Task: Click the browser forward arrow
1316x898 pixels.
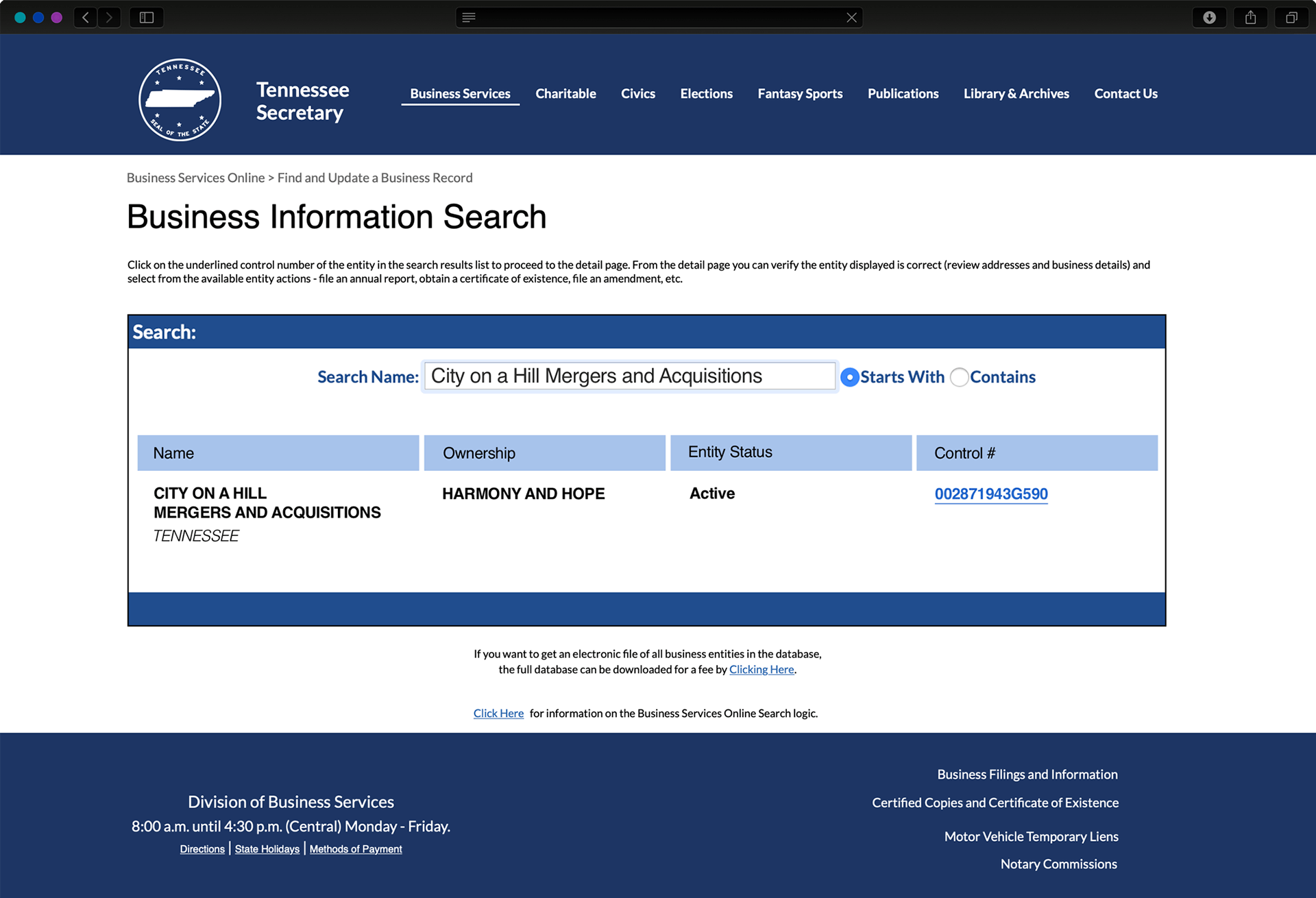Action: click(x=109, y=17)
